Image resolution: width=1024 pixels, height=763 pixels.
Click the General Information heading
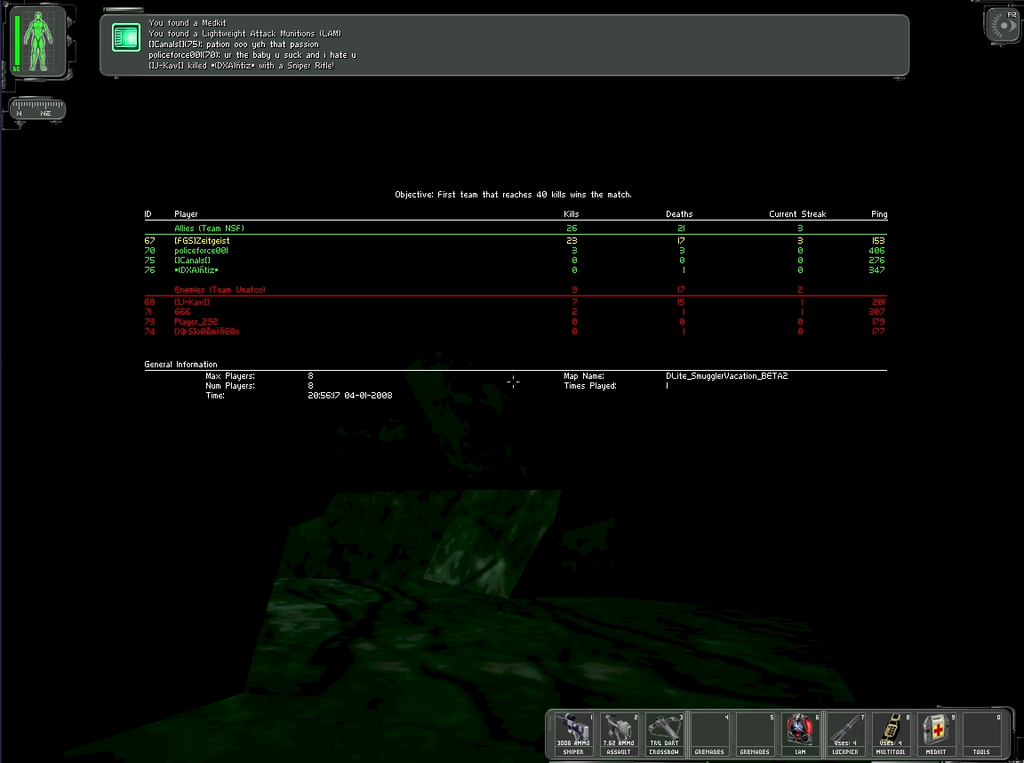(x=181, y=365)
